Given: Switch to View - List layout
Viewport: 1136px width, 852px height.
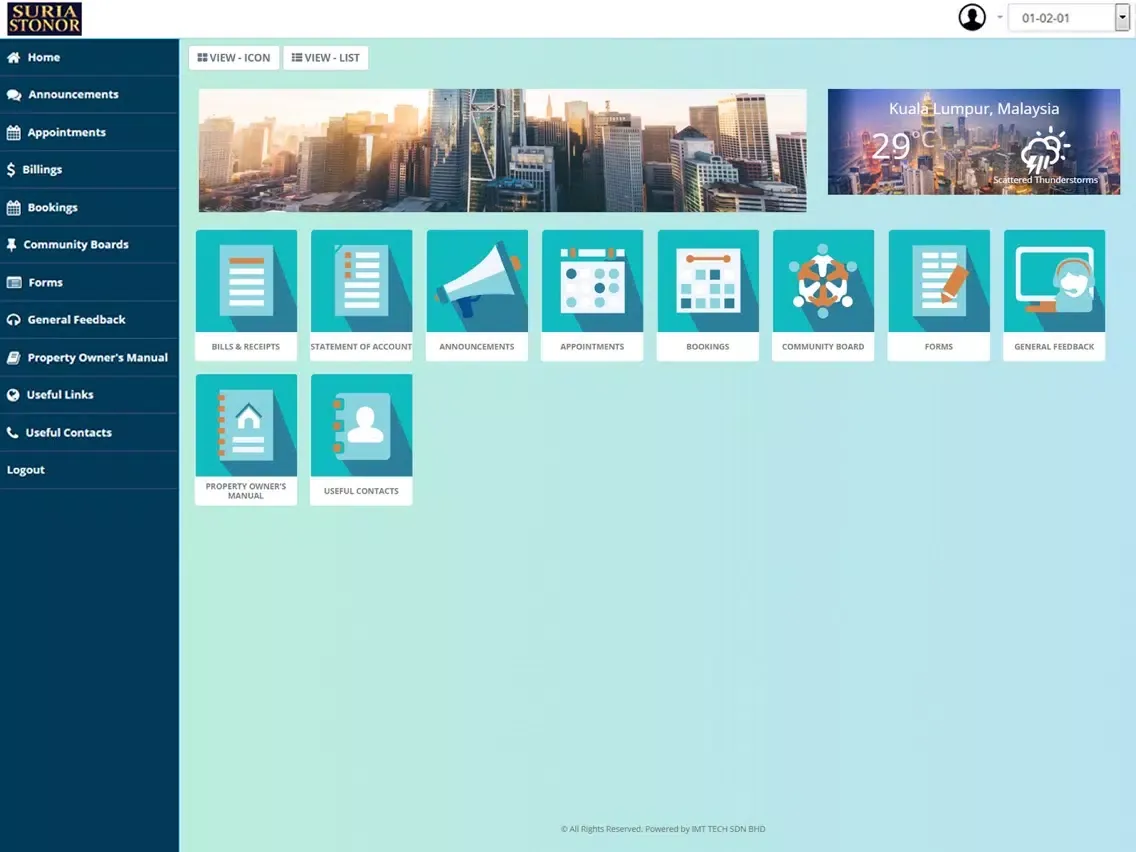Looking at the screenshot, I should pyautogui.click(x=326, y=58).
